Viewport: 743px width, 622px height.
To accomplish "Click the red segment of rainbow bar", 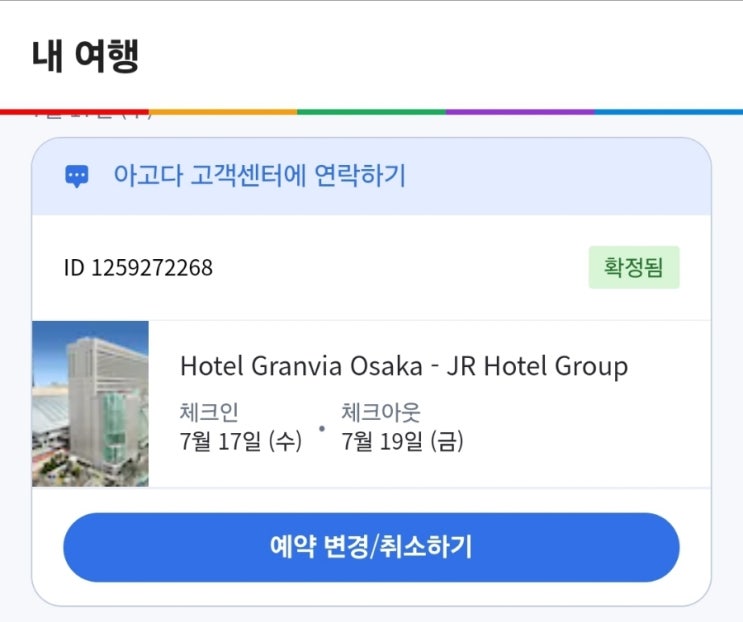I will coord(74,112).
